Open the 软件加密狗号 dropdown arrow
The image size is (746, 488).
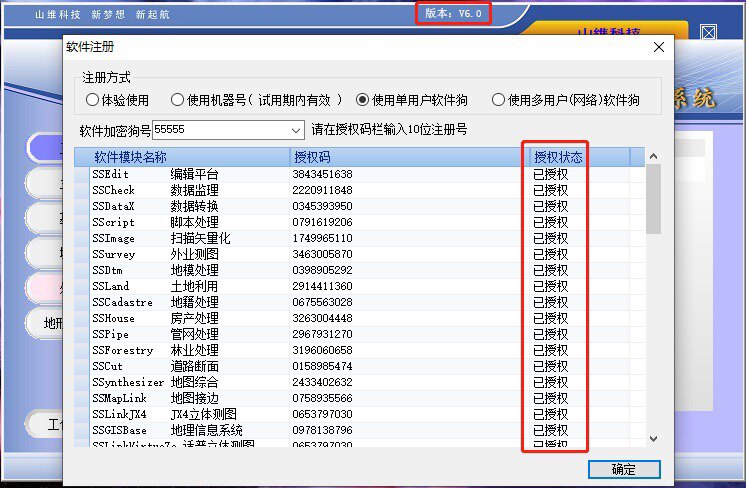[295, 130]
